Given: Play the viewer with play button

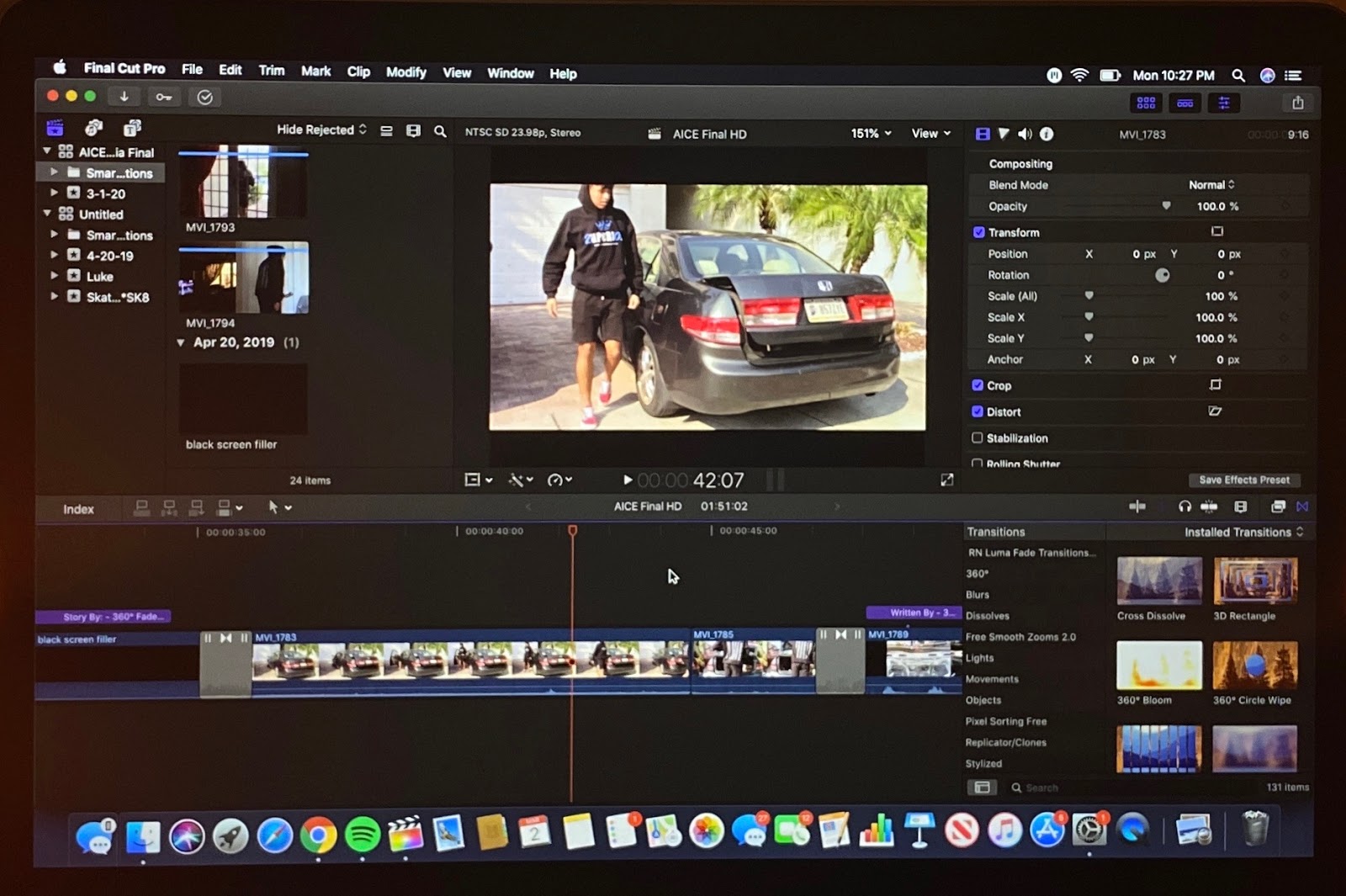Looking at the screenshot, I should tap(628, 480).
